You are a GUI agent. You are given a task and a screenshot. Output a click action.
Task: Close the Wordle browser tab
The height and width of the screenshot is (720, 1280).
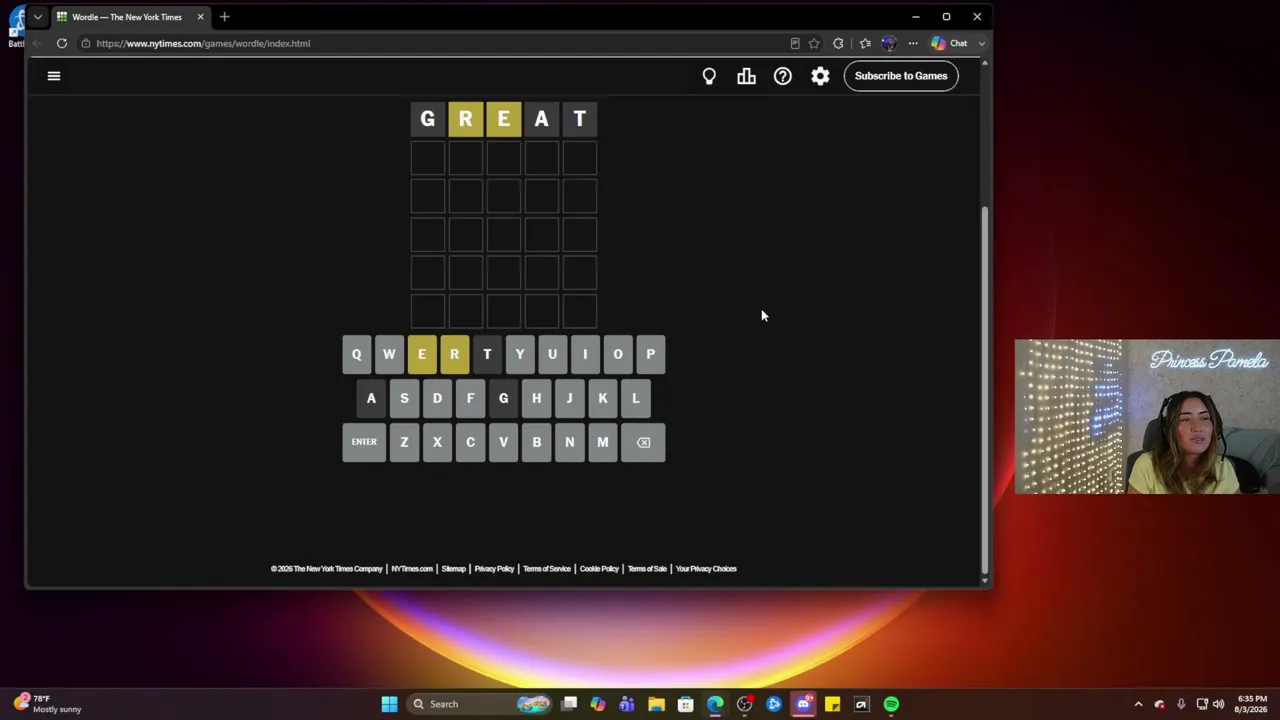[200, 17]
